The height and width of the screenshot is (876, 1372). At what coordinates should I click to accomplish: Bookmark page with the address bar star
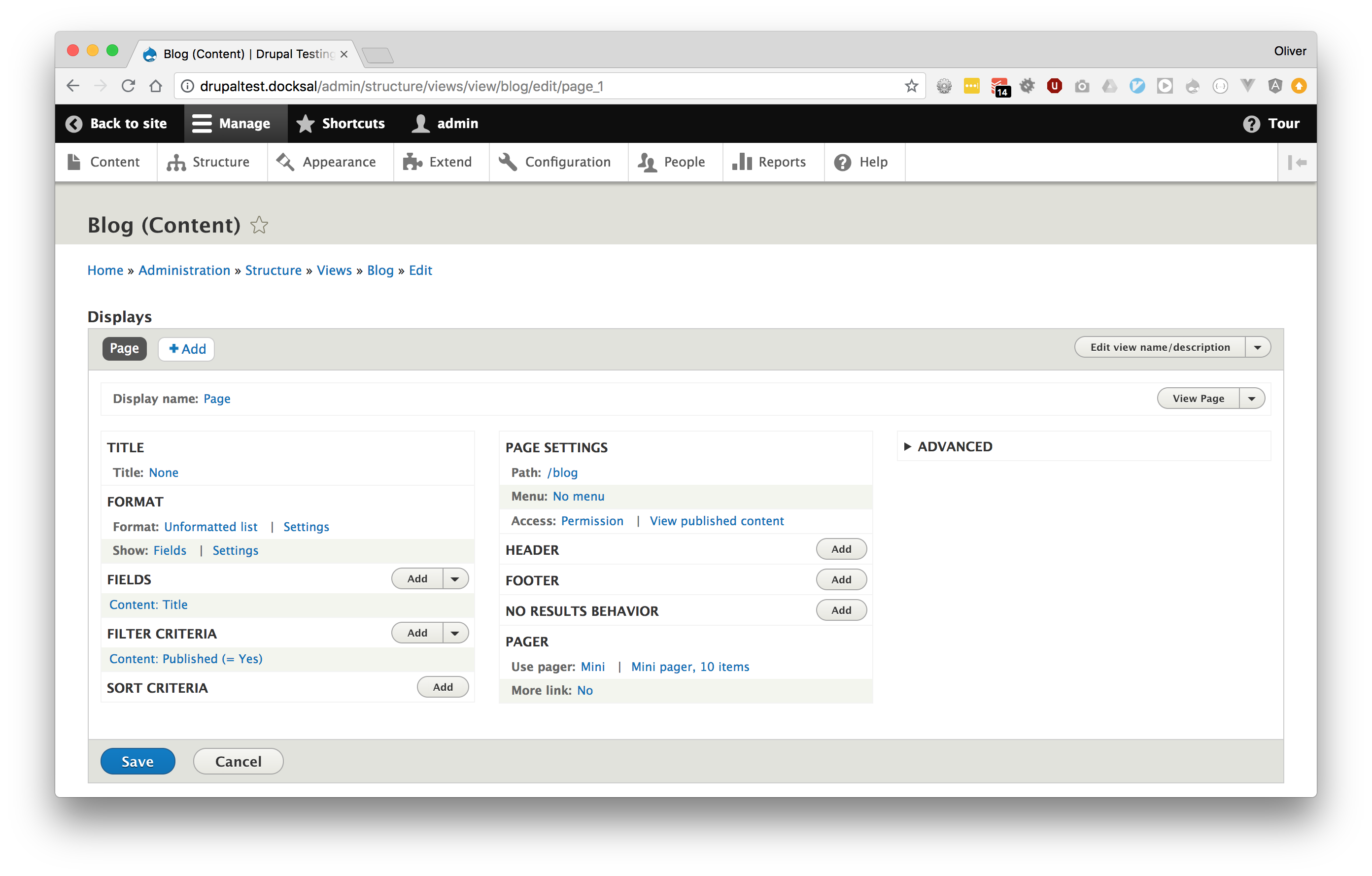point(911,86)
